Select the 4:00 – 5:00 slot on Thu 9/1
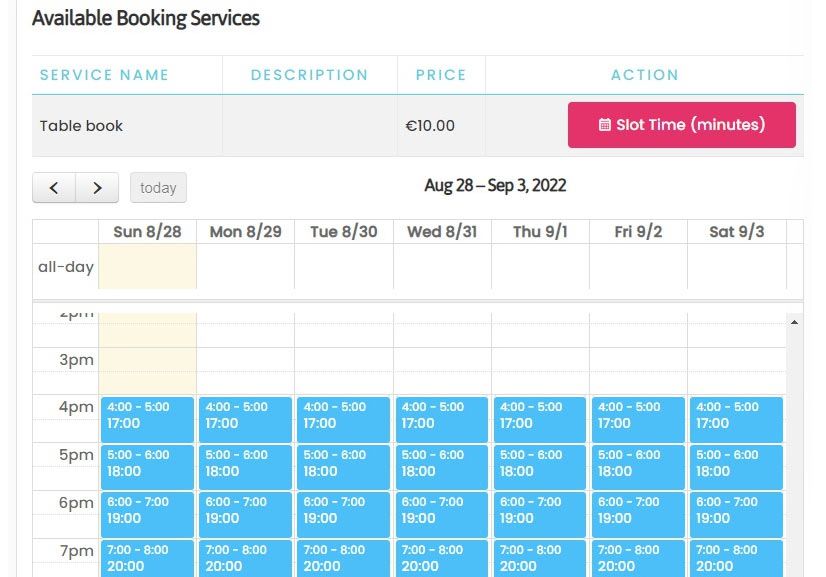Image resolution: width=826 pixels, height=577 pixels. (539, 419)
